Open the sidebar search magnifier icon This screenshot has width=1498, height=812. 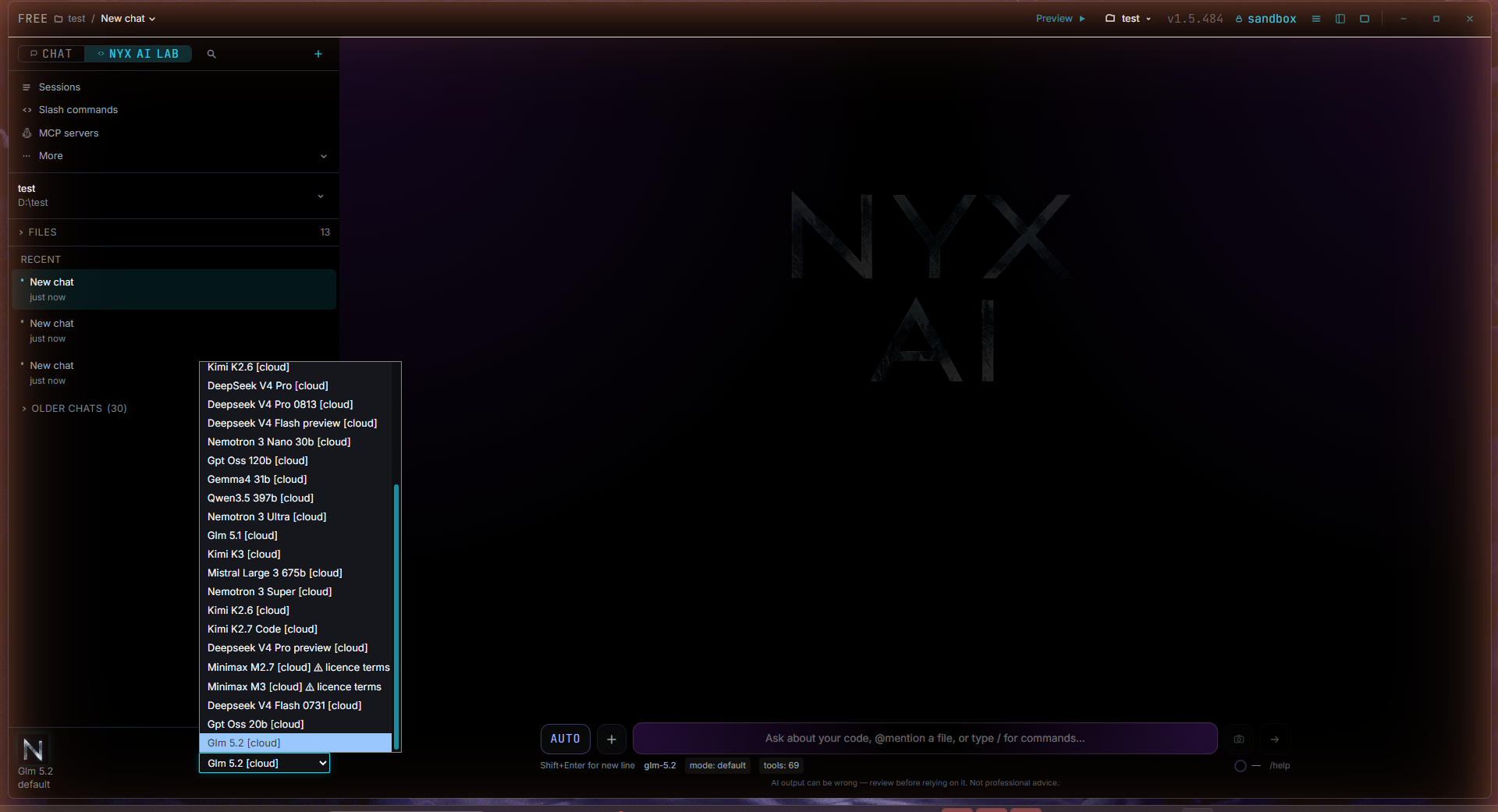point(211,54)
